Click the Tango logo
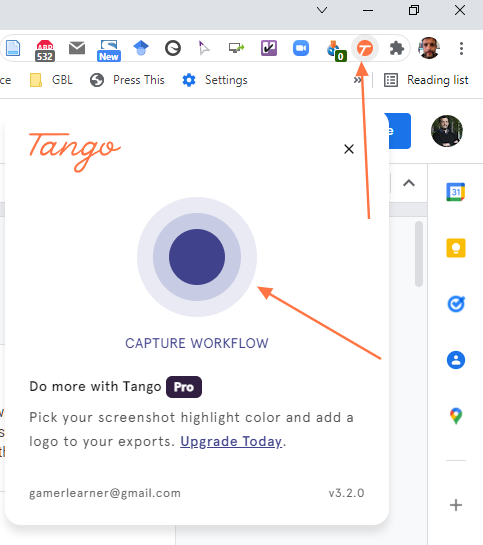The image size is (483, 545). (x=75, y=152)
